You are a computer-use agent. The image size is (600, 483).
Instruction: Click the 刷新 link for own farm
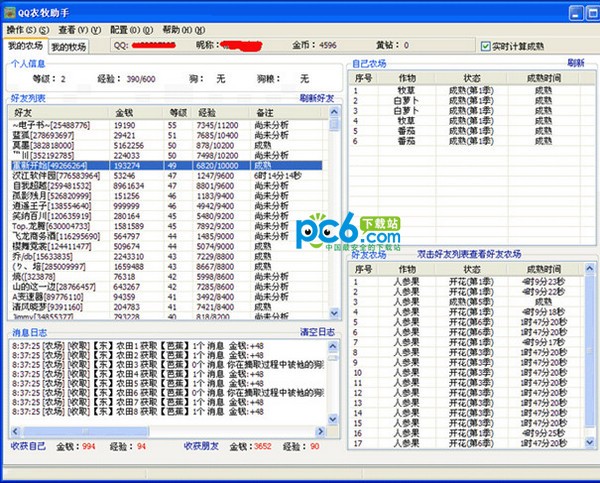pyautogui.click(x=576, y=63)
